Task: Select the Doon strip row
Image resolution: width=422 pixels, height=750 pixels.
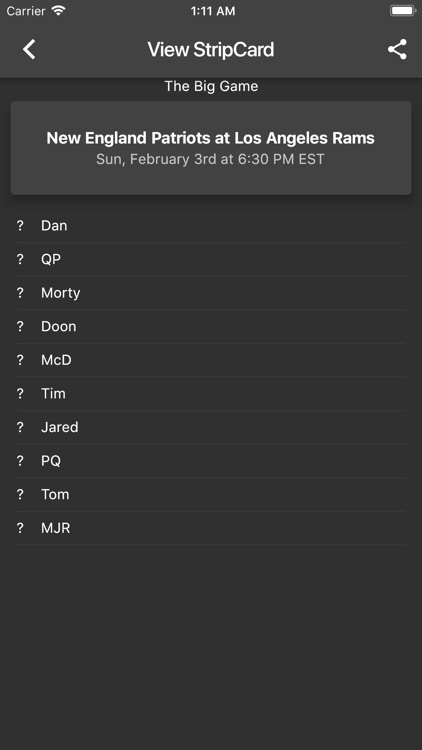Action: click(x=211, y=326)
